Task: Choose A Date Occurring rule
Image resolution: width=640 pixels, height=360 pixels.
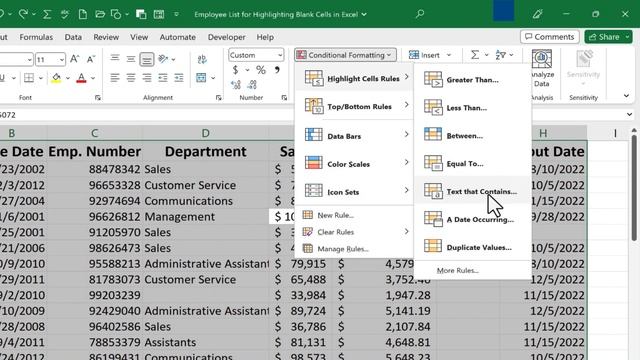Action: 472,220
